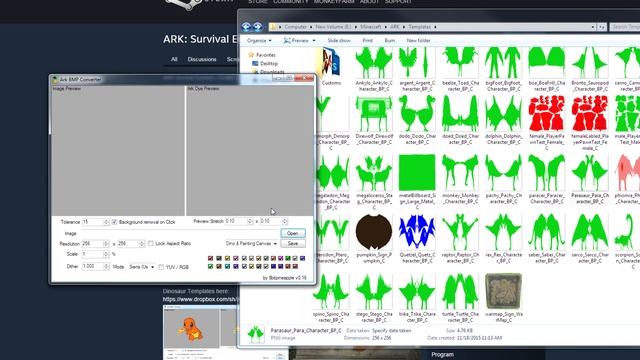640x360 pixels.
Task: Select the blue Quetzal_Quetz_Character template
Action: click(x=417, y=238)
